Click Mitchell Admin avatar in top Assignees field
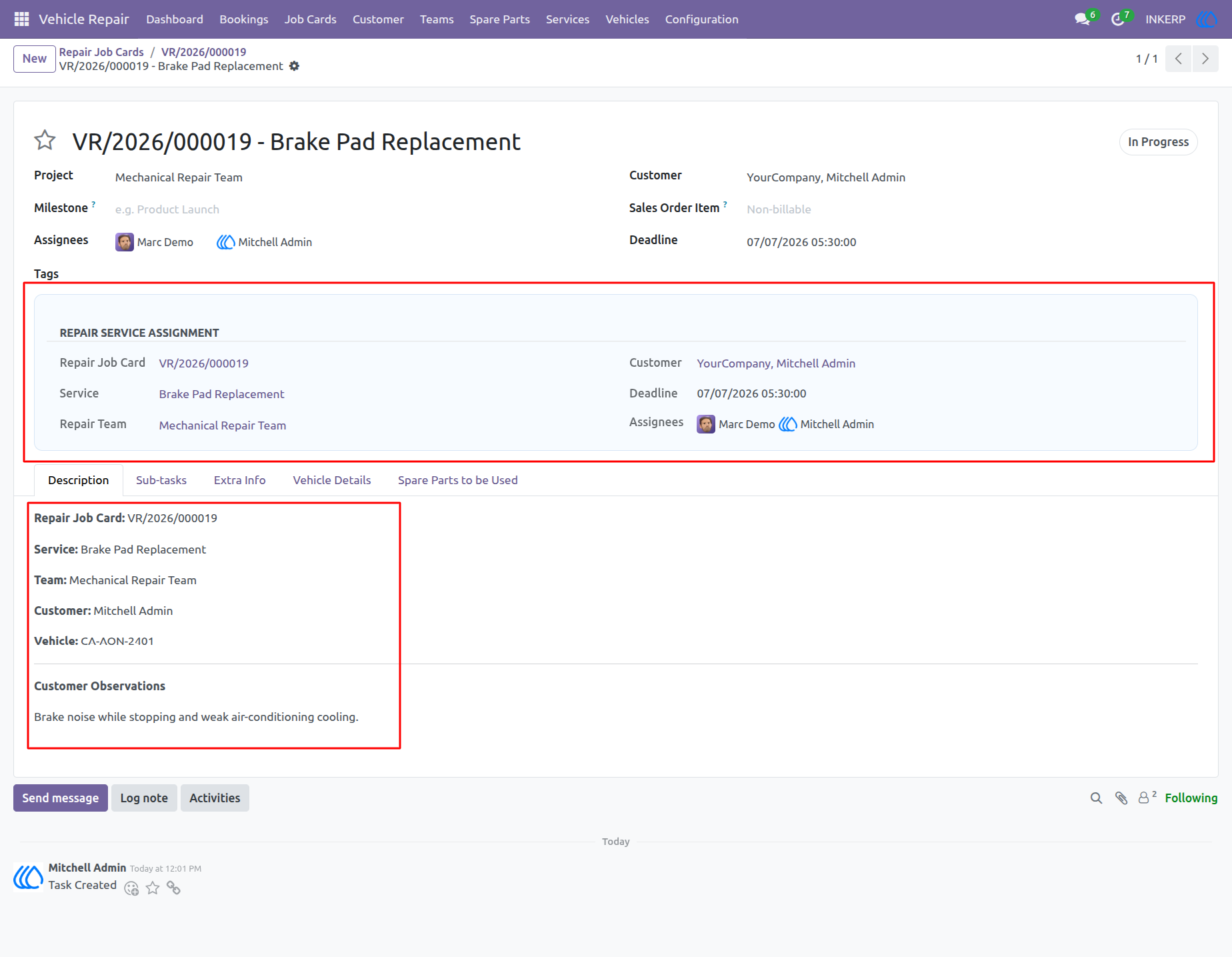 coord(226,242)
